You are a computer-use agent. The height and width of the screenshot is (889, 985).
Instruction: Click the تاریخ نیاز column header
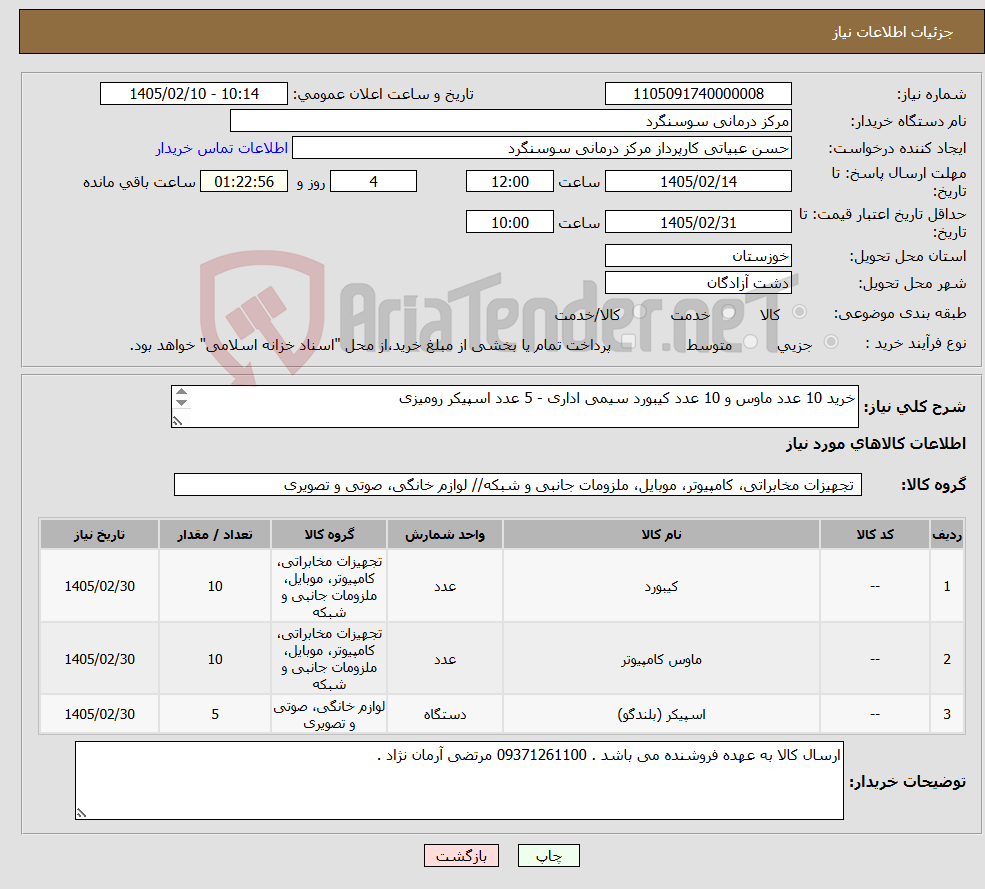[99, 534]
